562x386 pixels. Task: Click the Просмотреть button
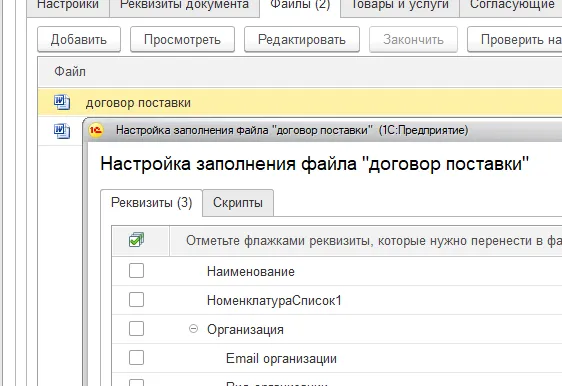pos(182,39)
